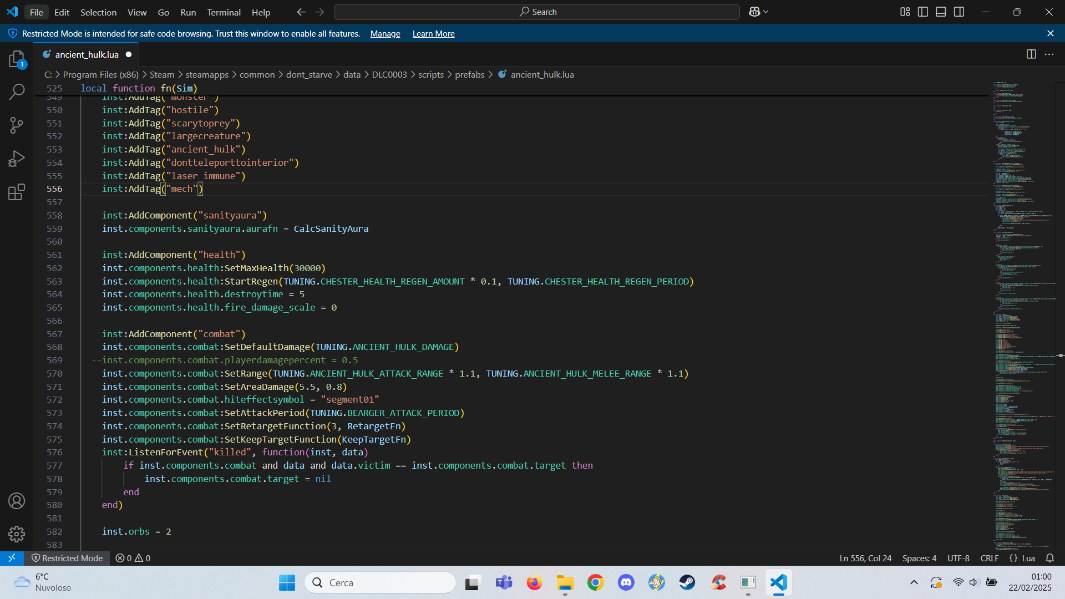Screen dimensions: 1065x599
Task: Click the Accounts icon in activity bar
Action: [x=16, y=501]
